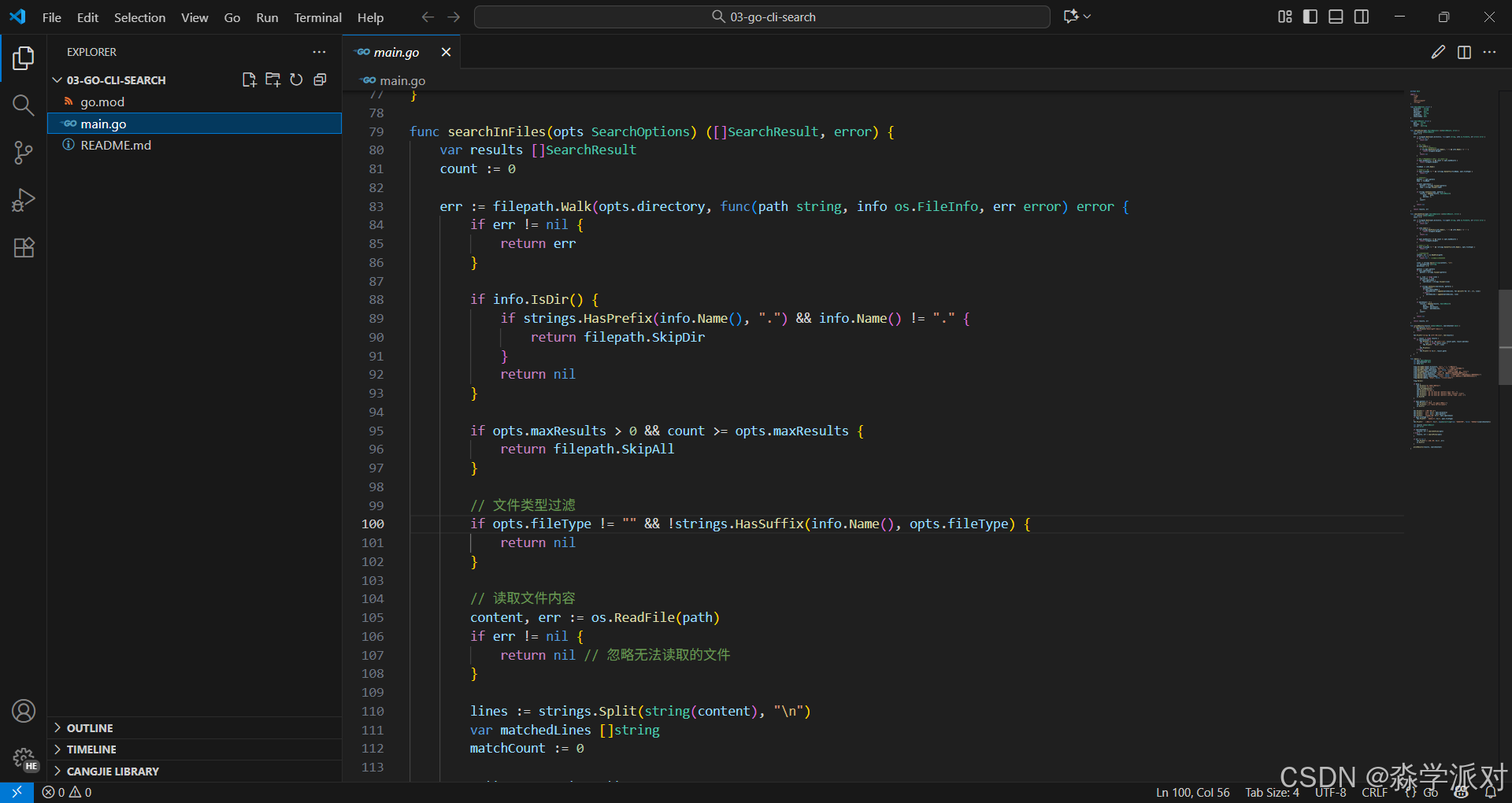Screen dimensions: 1512x803
Task: Open editor more actions menu
Action: [1489, 52]
